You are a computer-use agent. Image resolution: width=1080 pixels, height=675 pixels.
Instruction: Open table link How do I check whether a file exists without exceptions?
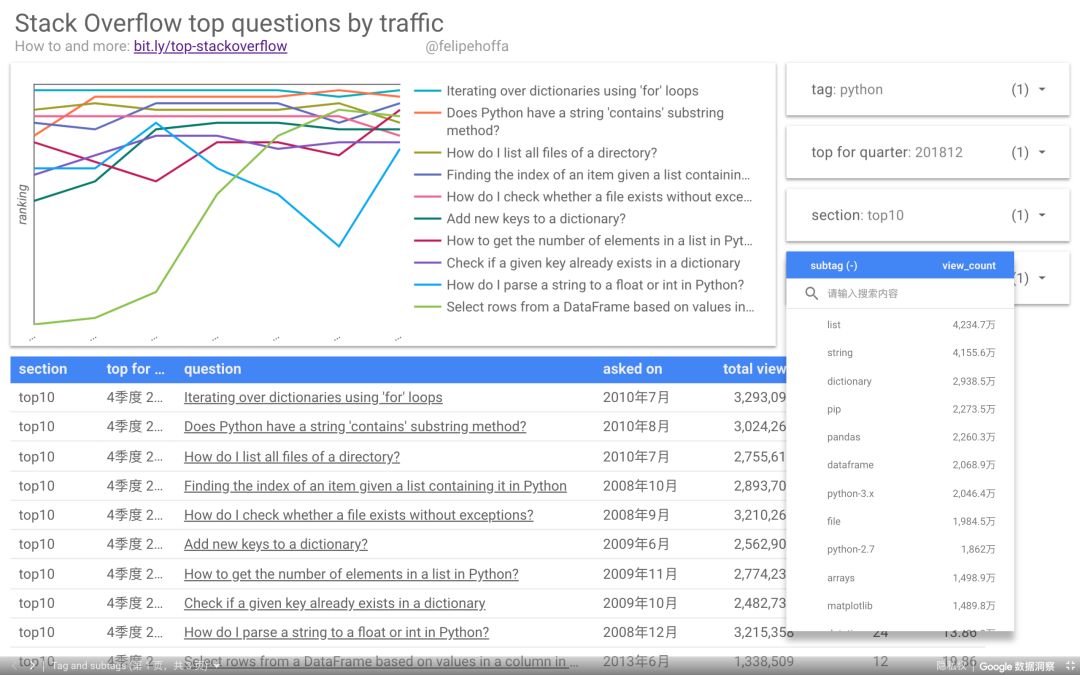(358, 515)
